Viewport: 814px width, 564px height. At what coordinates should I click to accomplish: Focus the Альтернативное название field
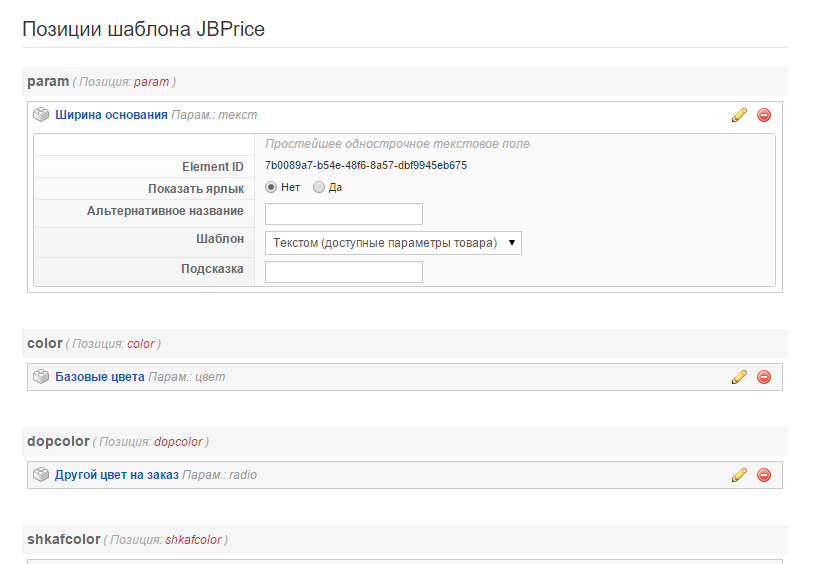tap(344, 214)
